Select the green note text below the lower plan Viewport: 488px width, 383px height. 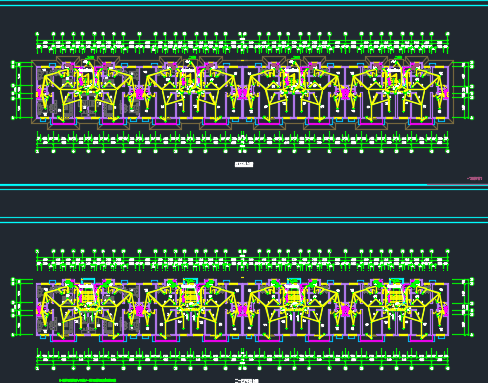(88, 380)
